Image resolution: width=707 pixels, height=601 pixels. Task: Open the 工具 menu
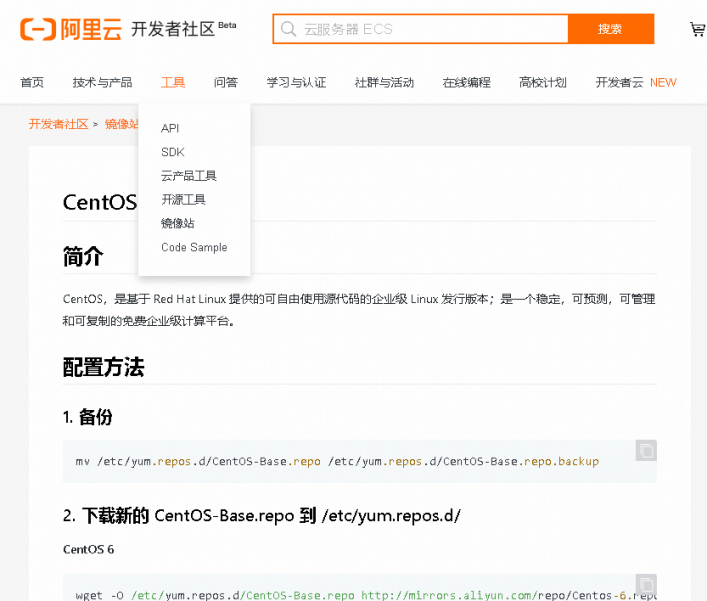click(x=173, y=83)
